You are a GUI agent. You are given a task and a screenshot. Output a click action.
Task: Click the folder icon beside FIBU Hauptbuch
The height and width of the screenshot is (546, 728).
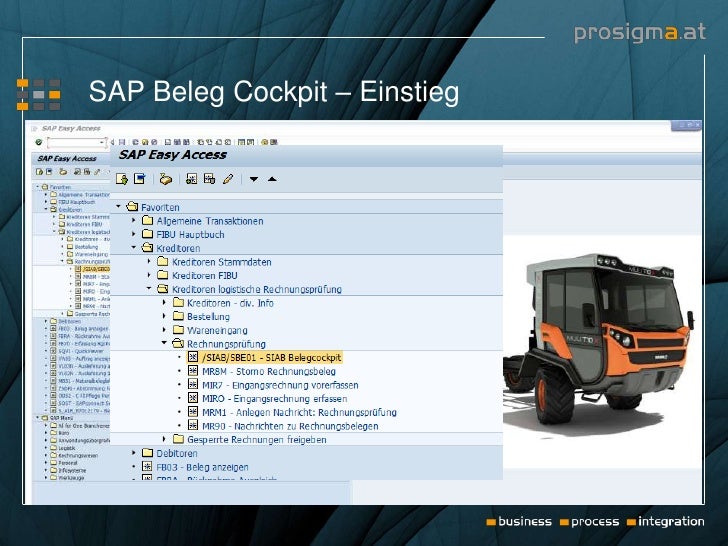[148, 234]
